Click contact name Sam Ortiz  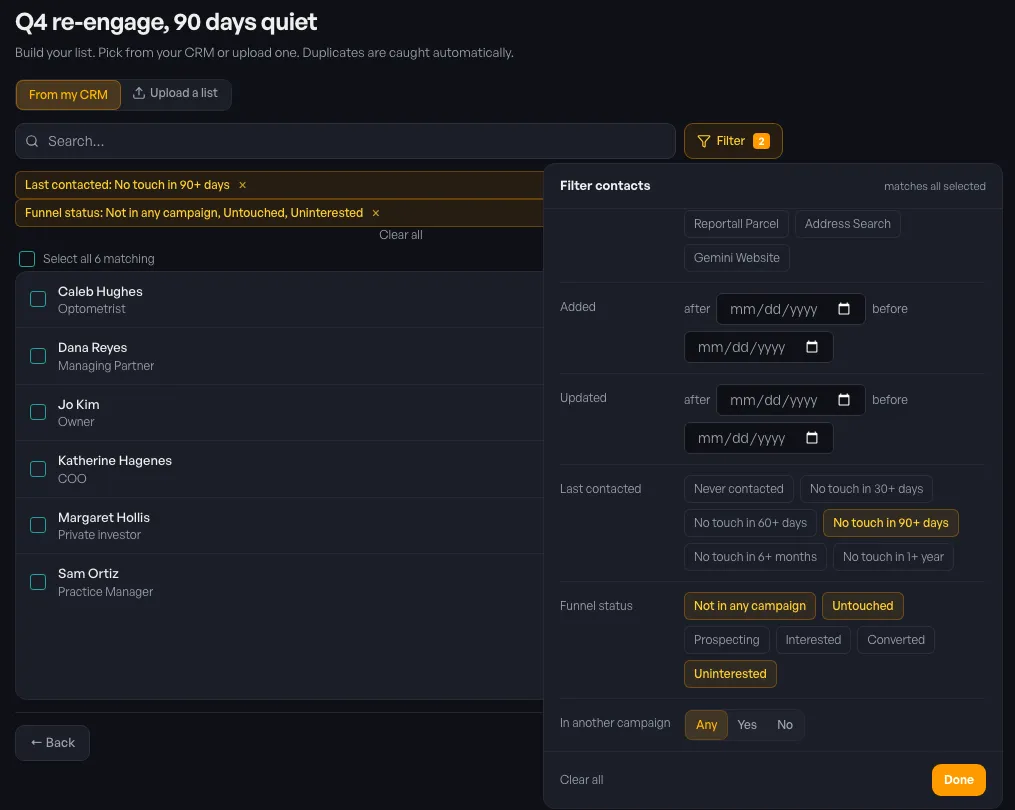[88, 574]
